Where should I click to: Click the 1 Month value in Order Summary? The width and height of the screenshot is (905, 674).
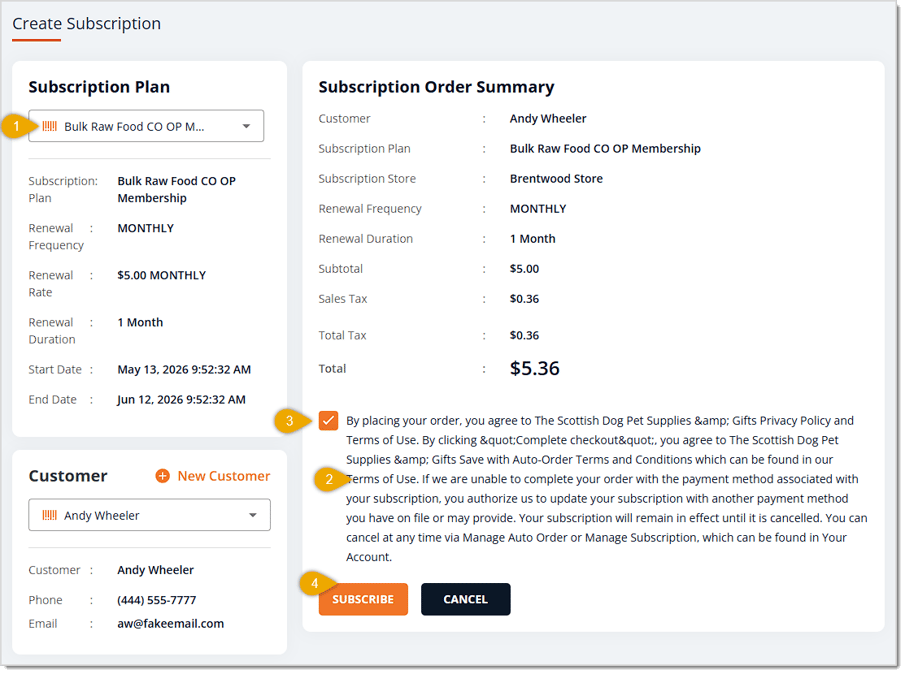click(x=532, y=239)
